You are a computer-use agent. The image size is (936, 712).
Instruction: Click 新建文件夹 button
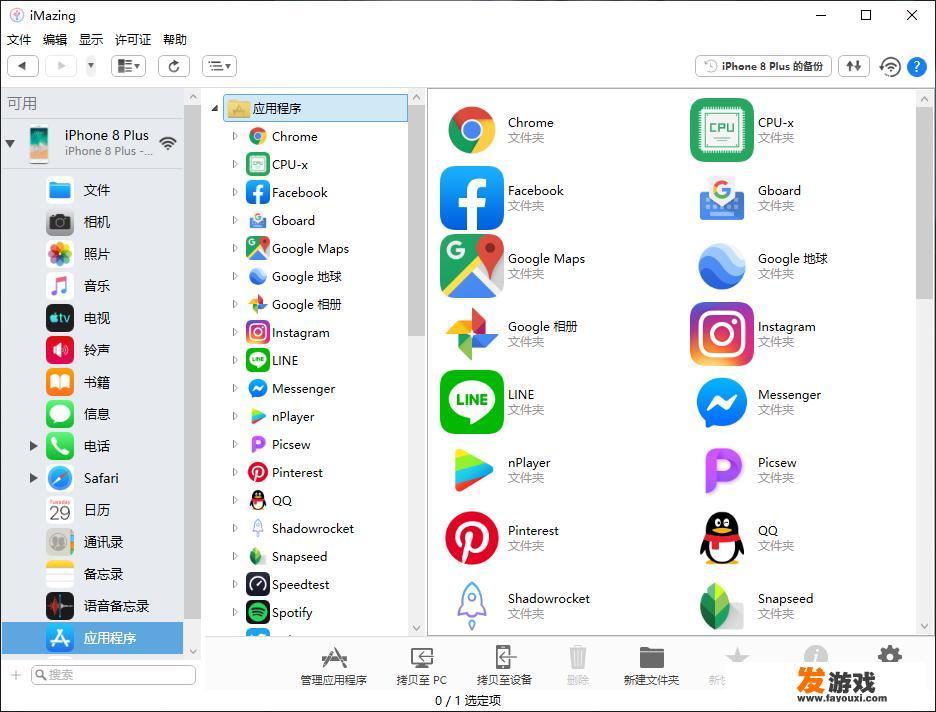point(651,666)
